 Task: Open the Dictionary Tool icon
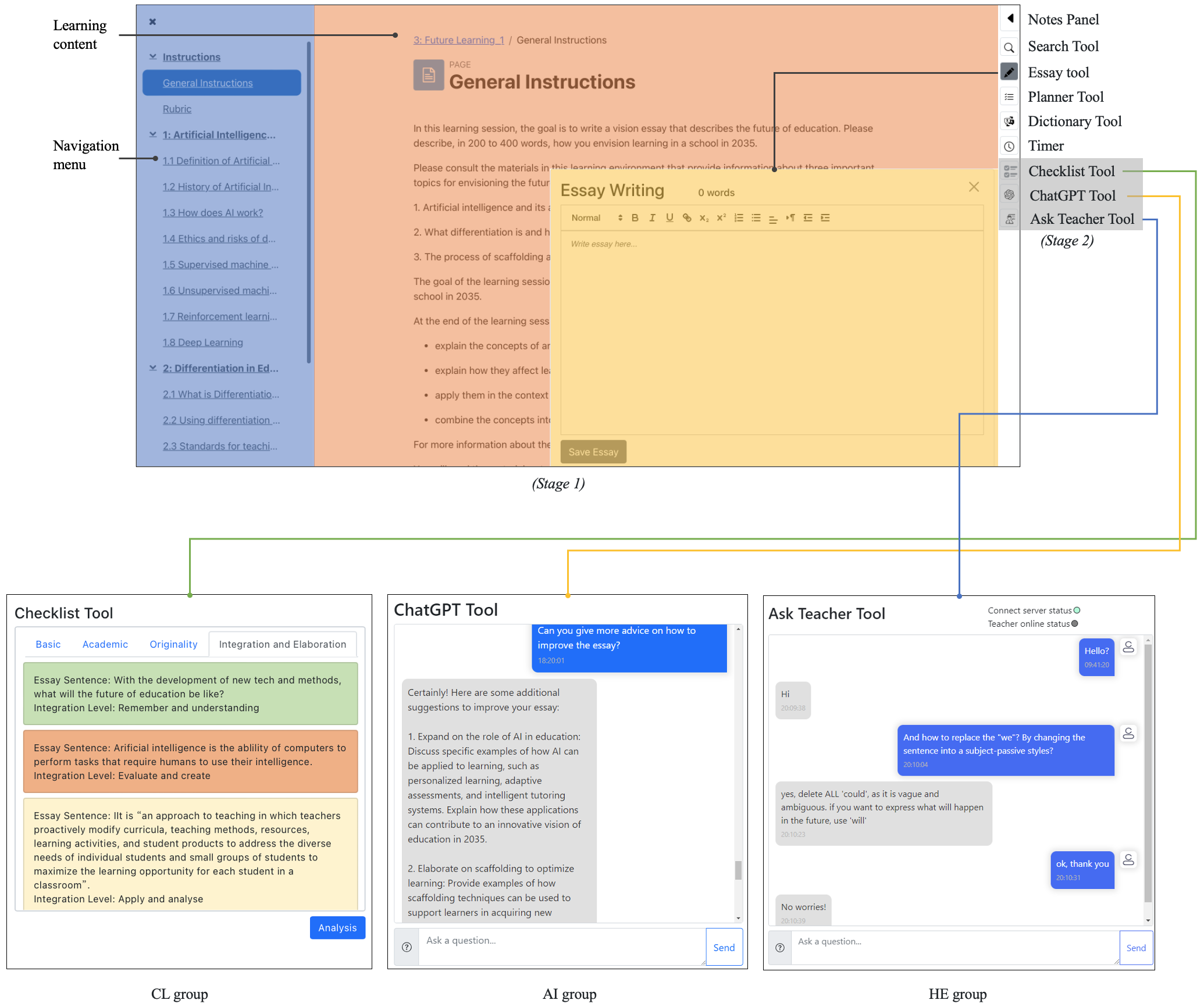tap(1009, 122)
